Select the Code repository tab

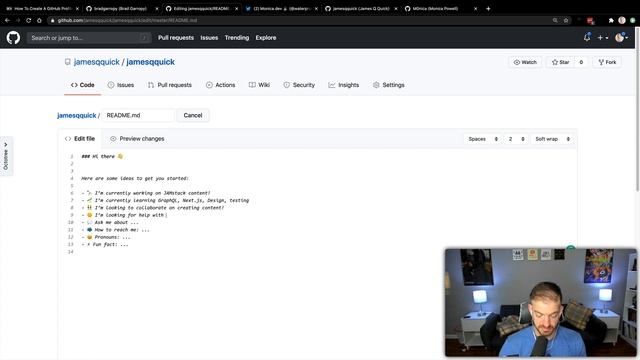pos(82,85)
